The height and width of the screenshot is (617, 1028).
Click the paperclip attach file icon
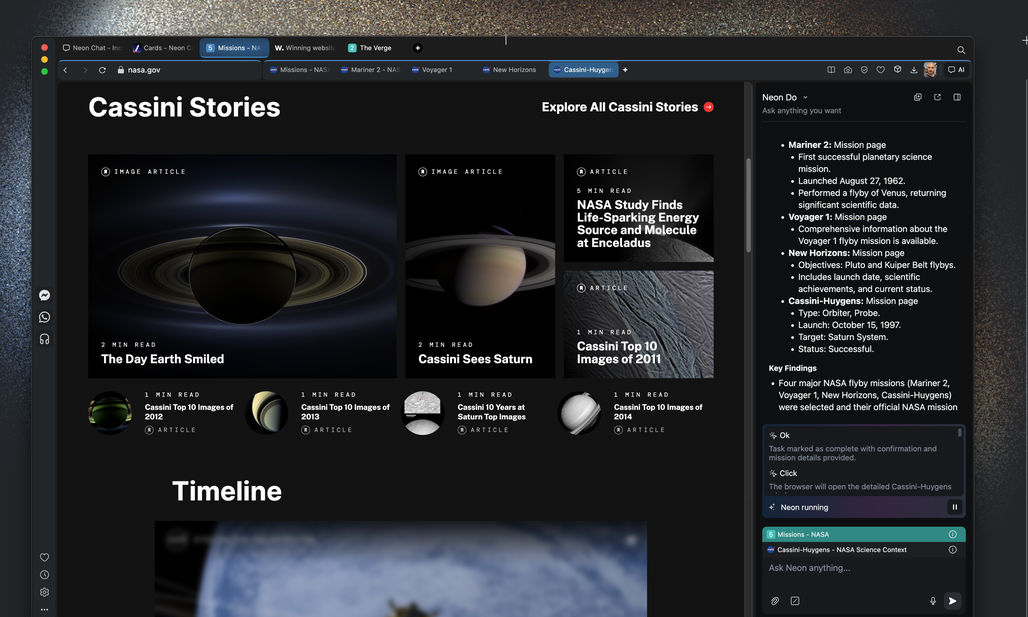coord(775,601)
